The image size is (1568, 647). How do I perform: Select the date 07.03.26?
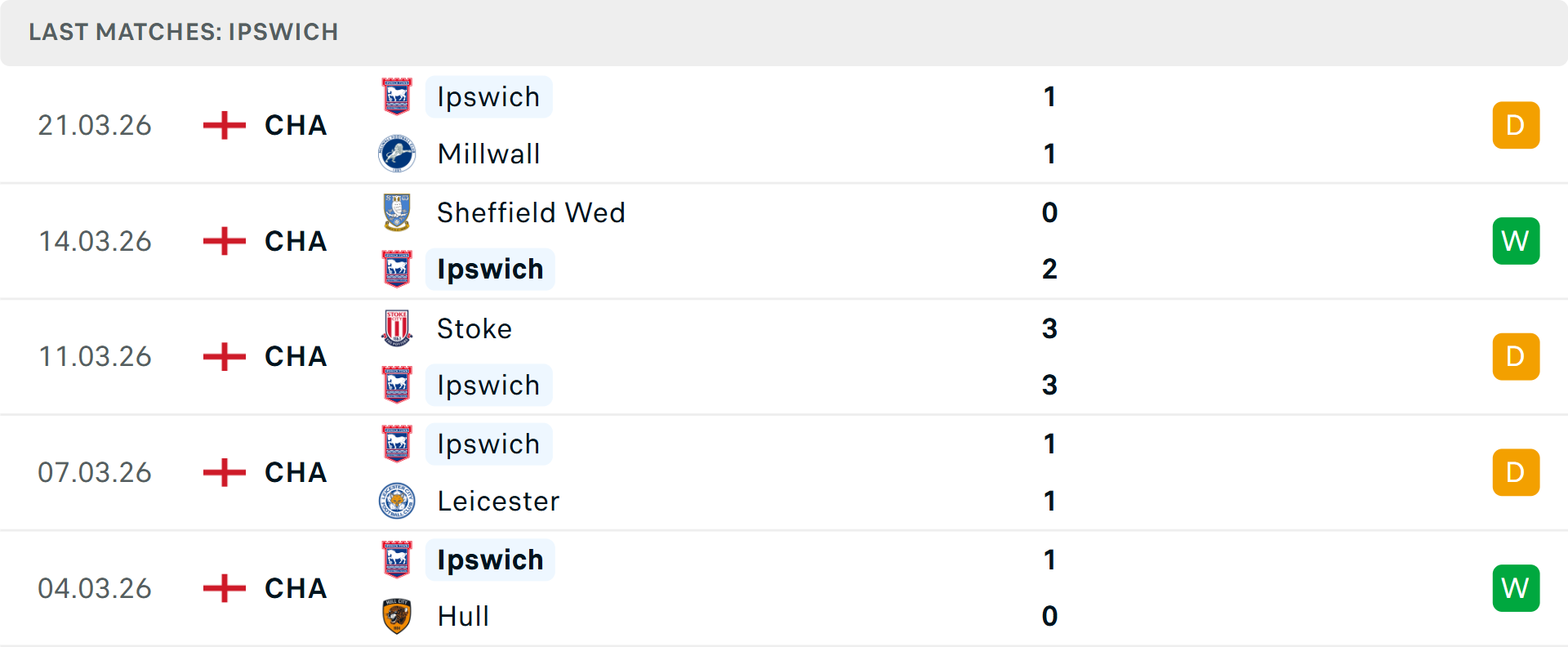[95, 472]
